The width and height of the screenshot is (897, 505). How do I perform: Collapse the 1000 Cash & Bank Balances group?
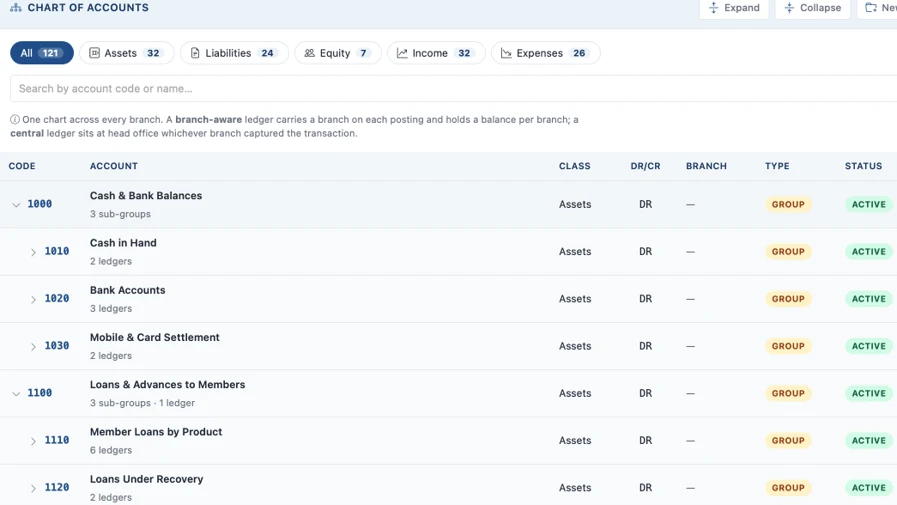16,205
